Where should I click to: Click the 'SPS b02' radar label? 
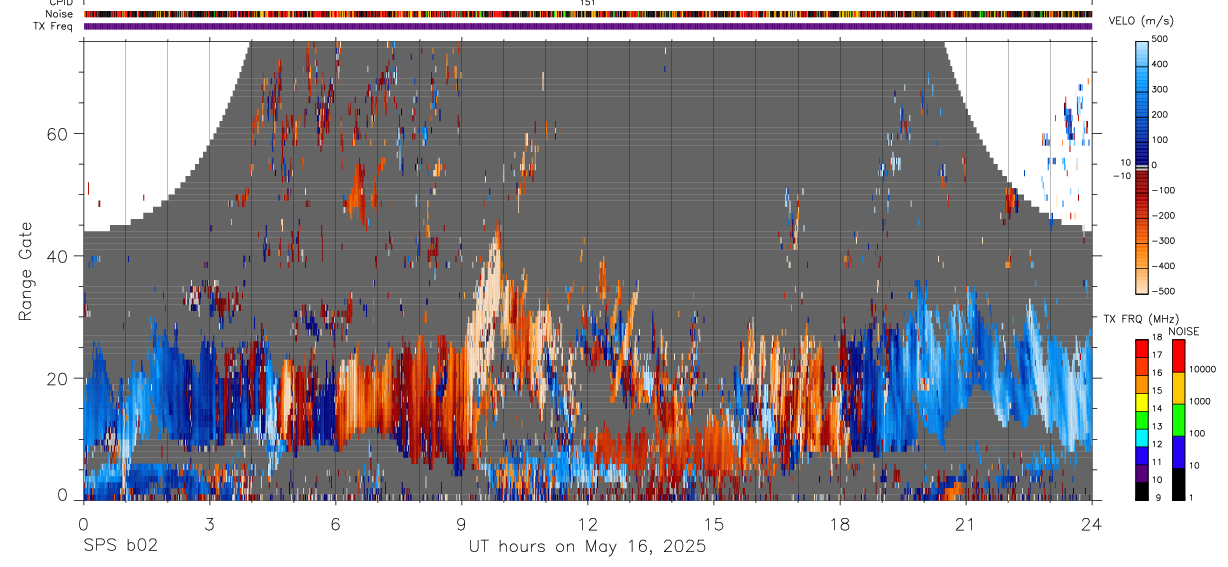(119, 547)
